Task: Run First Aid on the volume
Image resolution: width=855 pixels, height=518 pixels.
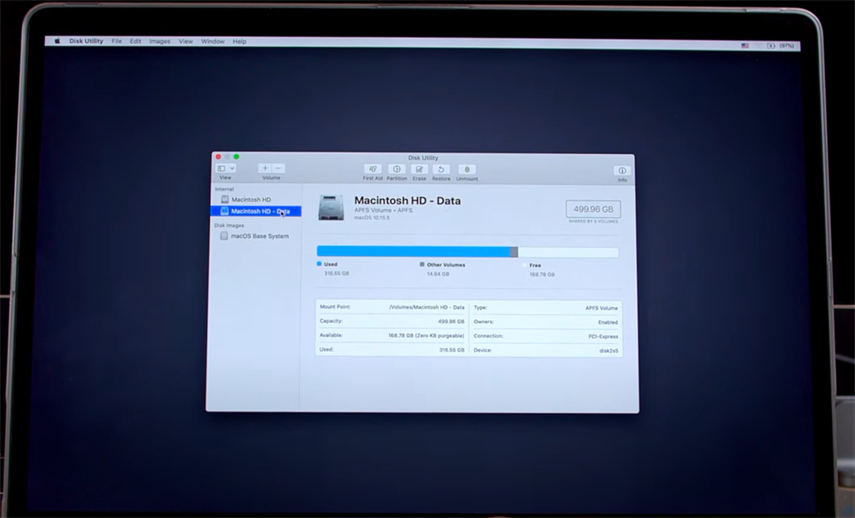Action: (373, 170)
